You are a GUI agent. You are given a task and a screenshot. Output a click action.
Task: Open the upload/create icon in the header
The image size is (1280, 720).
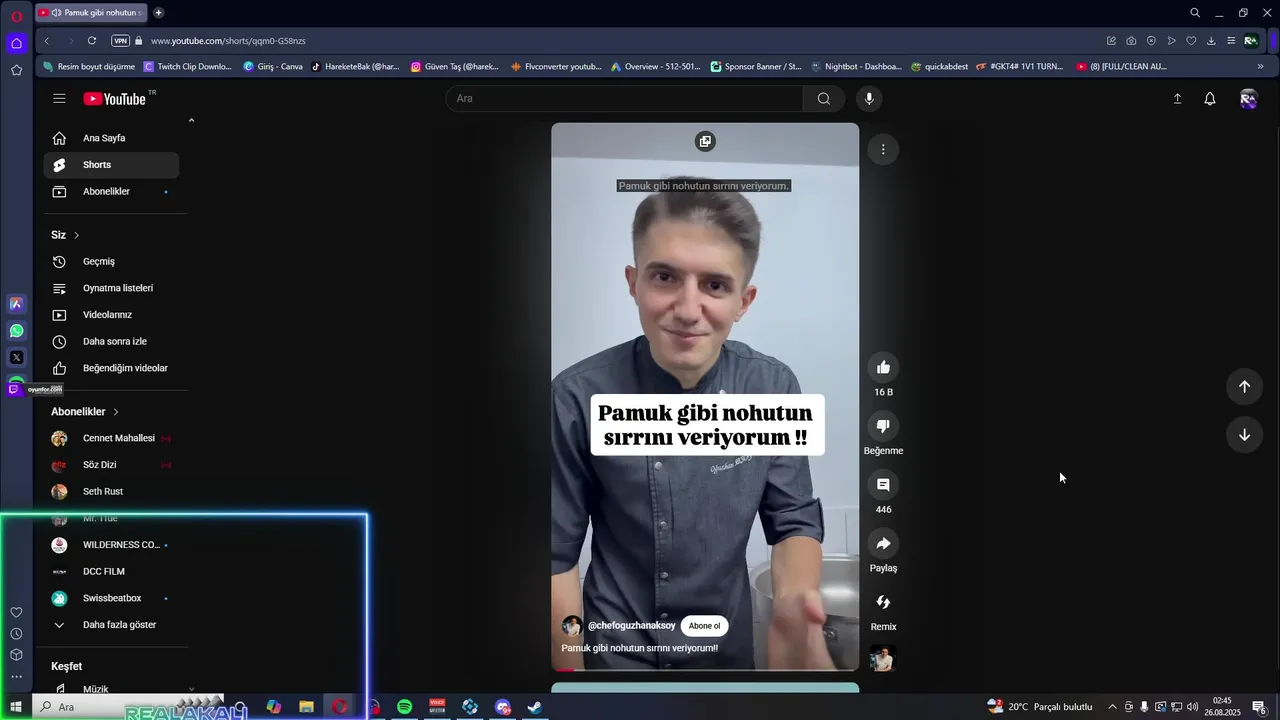(1177, 98)
